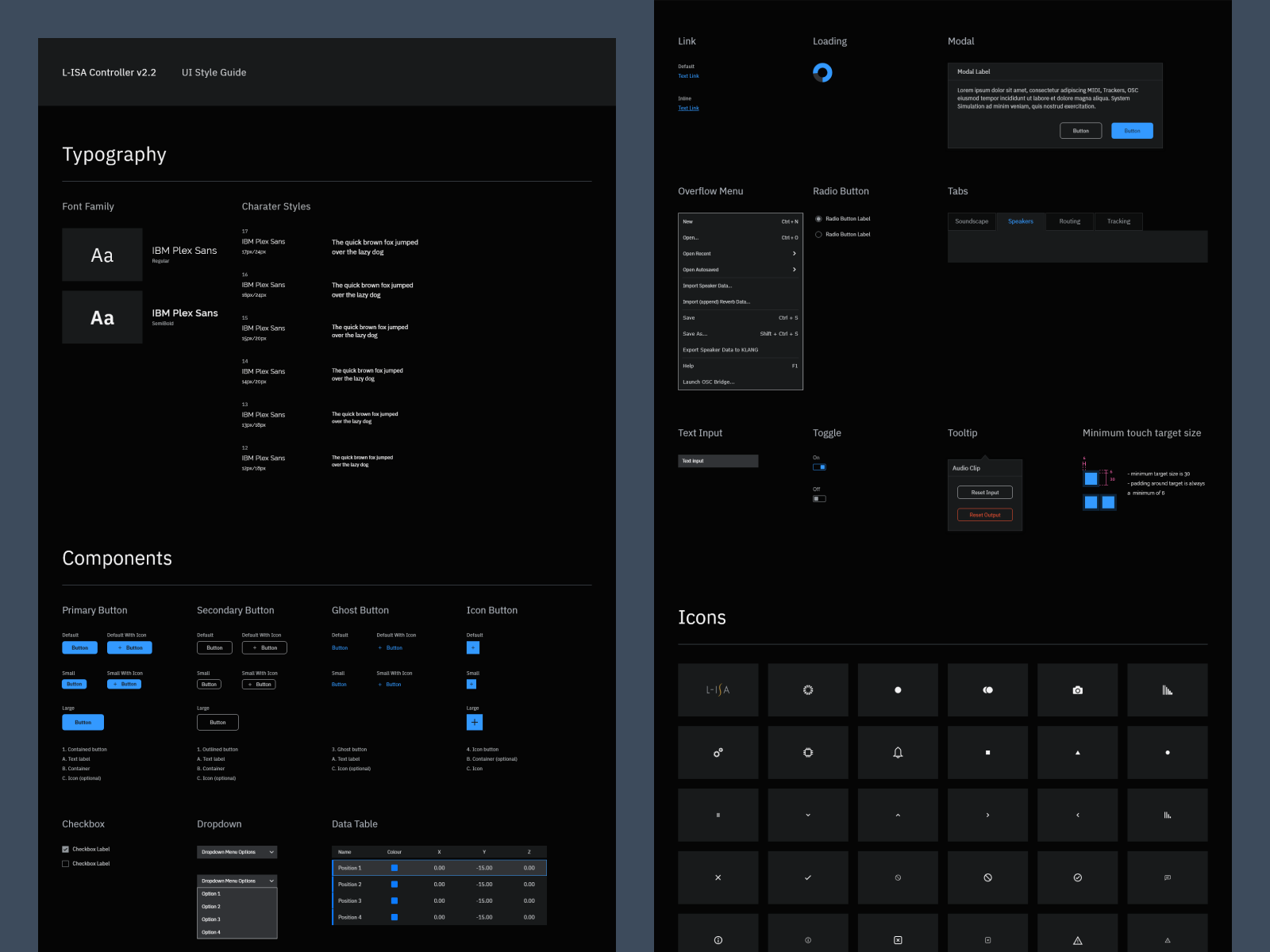Choose Import Speaker Data... menu item

[x=741, y=286]
